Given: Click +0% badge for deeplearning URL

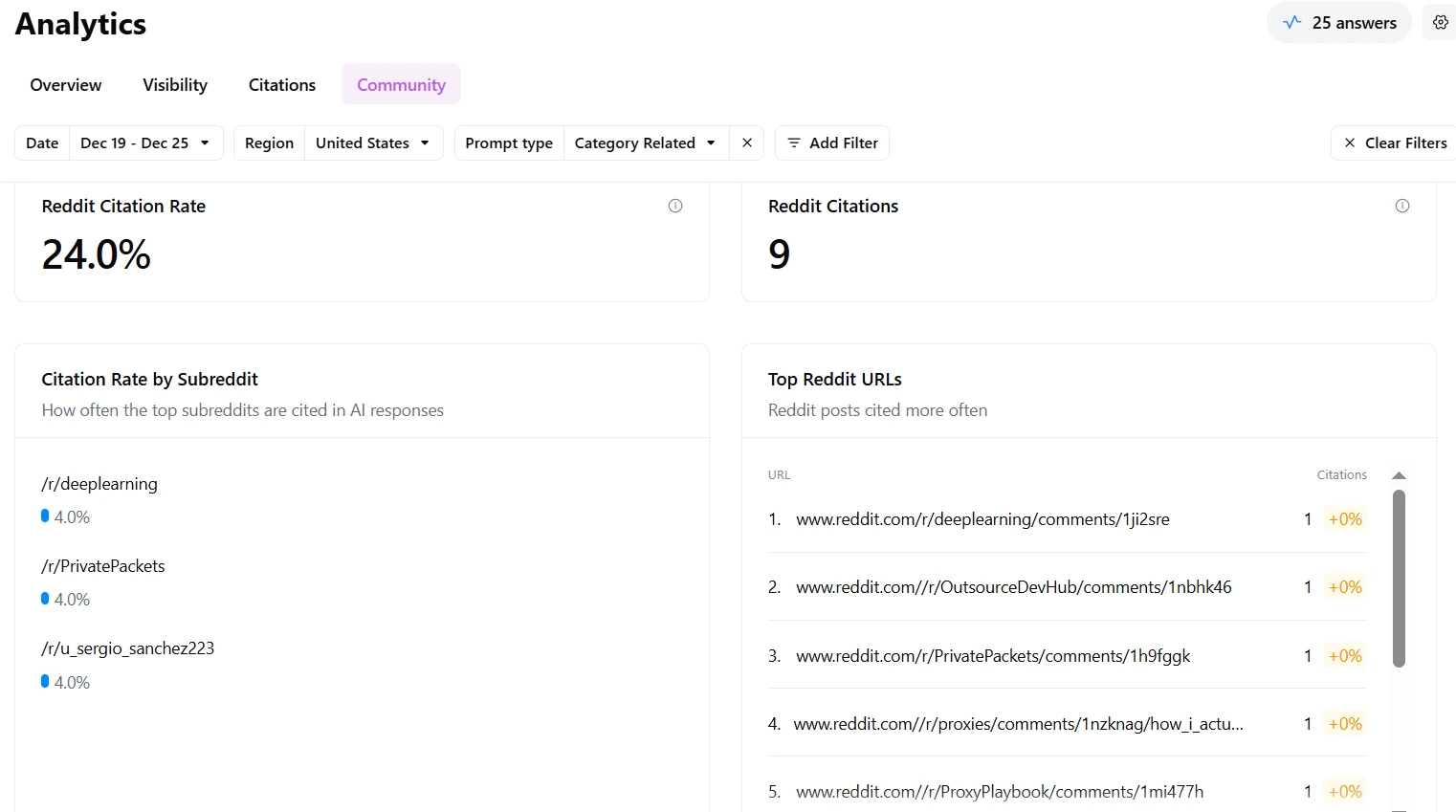Looking at the screenshot, I should 1345,519.
